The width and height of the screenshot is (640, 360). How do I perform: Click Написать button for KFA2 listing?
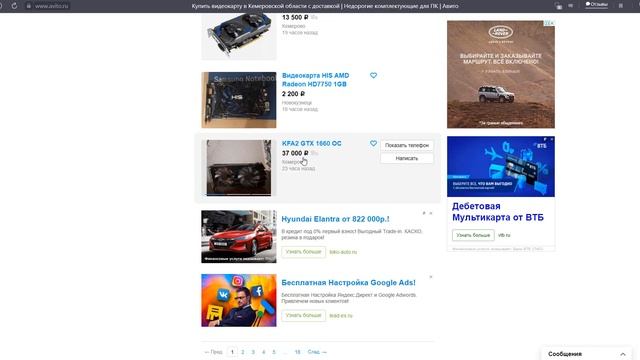point(407,158)
